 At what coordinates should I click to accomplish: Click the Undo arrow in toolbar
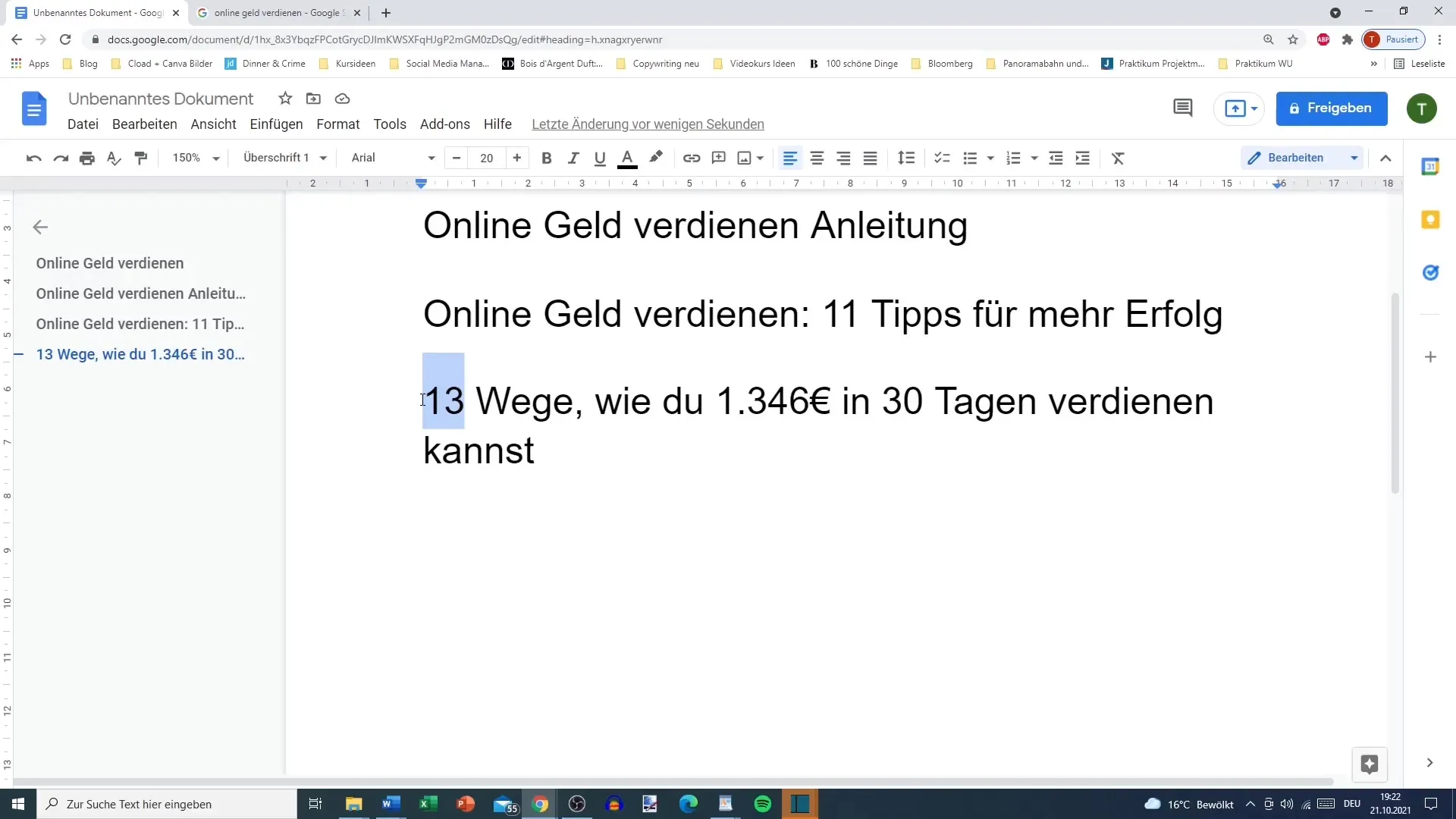(33, 158)
